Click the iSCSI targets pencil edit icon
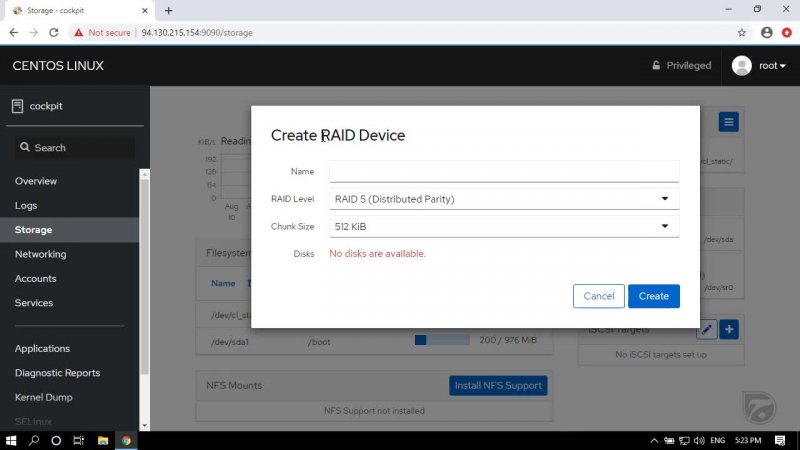 pos(706,329)
